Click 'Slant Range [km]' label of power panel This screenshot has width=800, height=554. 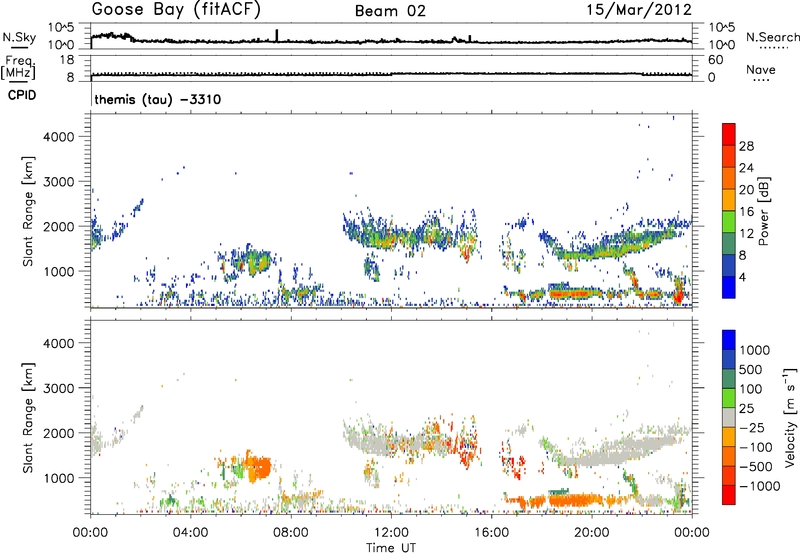[28, 211]
